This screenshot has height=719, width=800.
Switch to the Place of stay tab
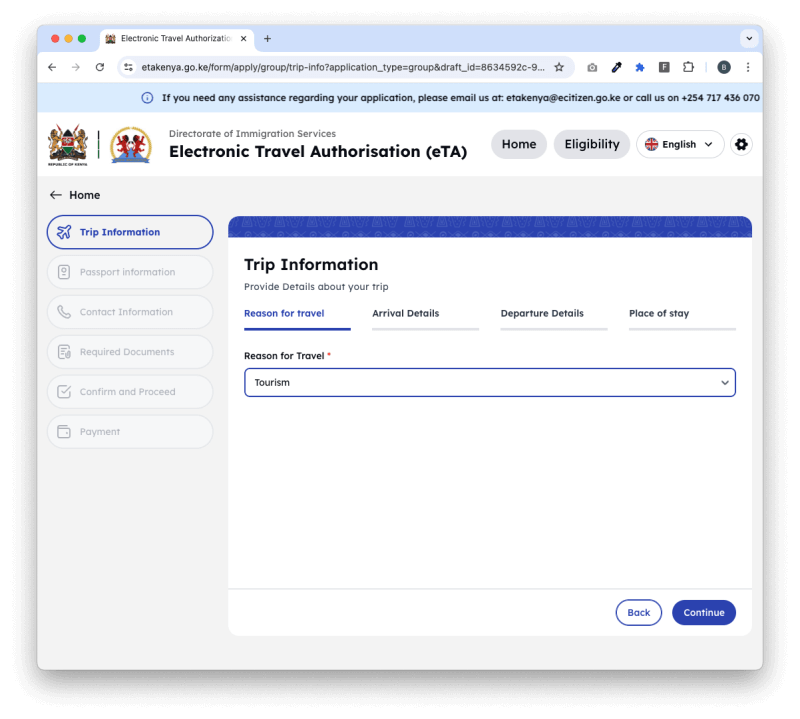682,318
